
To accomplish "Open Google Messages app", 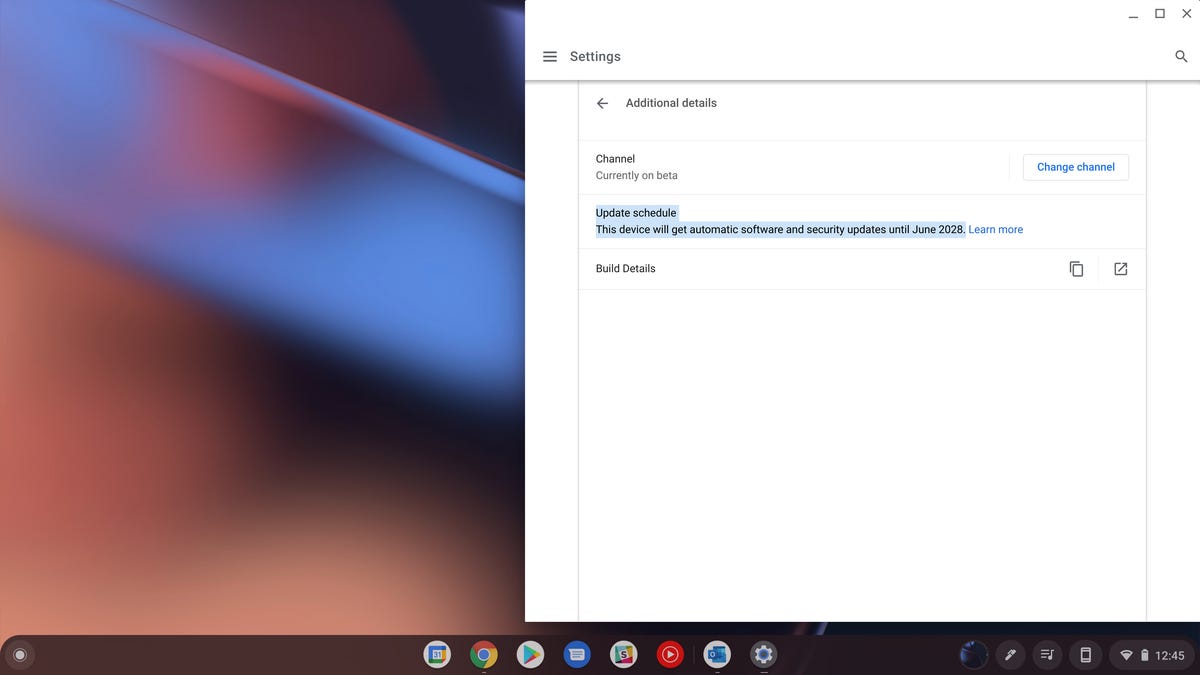I will [x=576, y=655].
